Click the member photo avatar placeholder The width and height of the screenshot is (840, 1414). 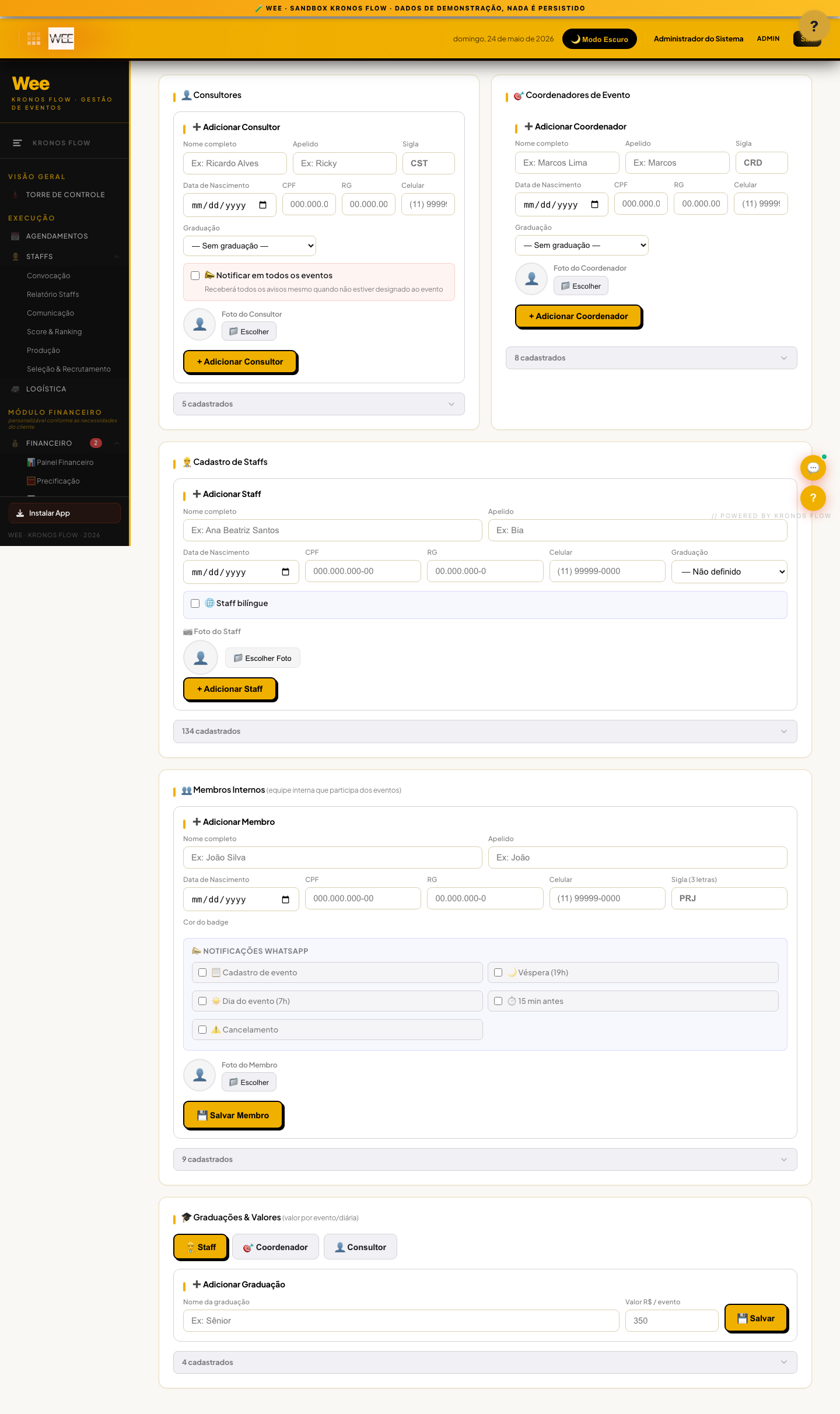[199, 1075]
